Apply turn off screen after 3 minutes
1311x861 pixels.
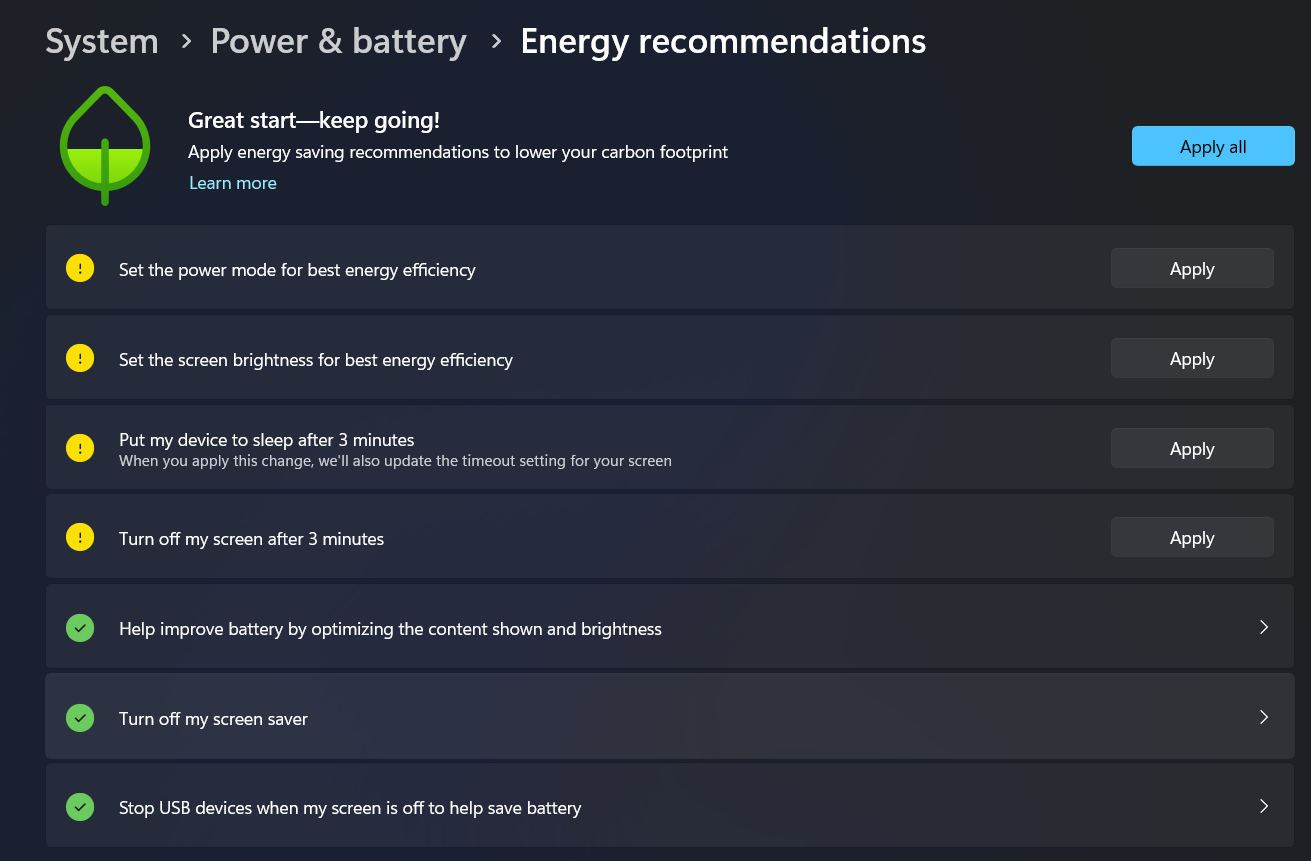pos(1192,538)
